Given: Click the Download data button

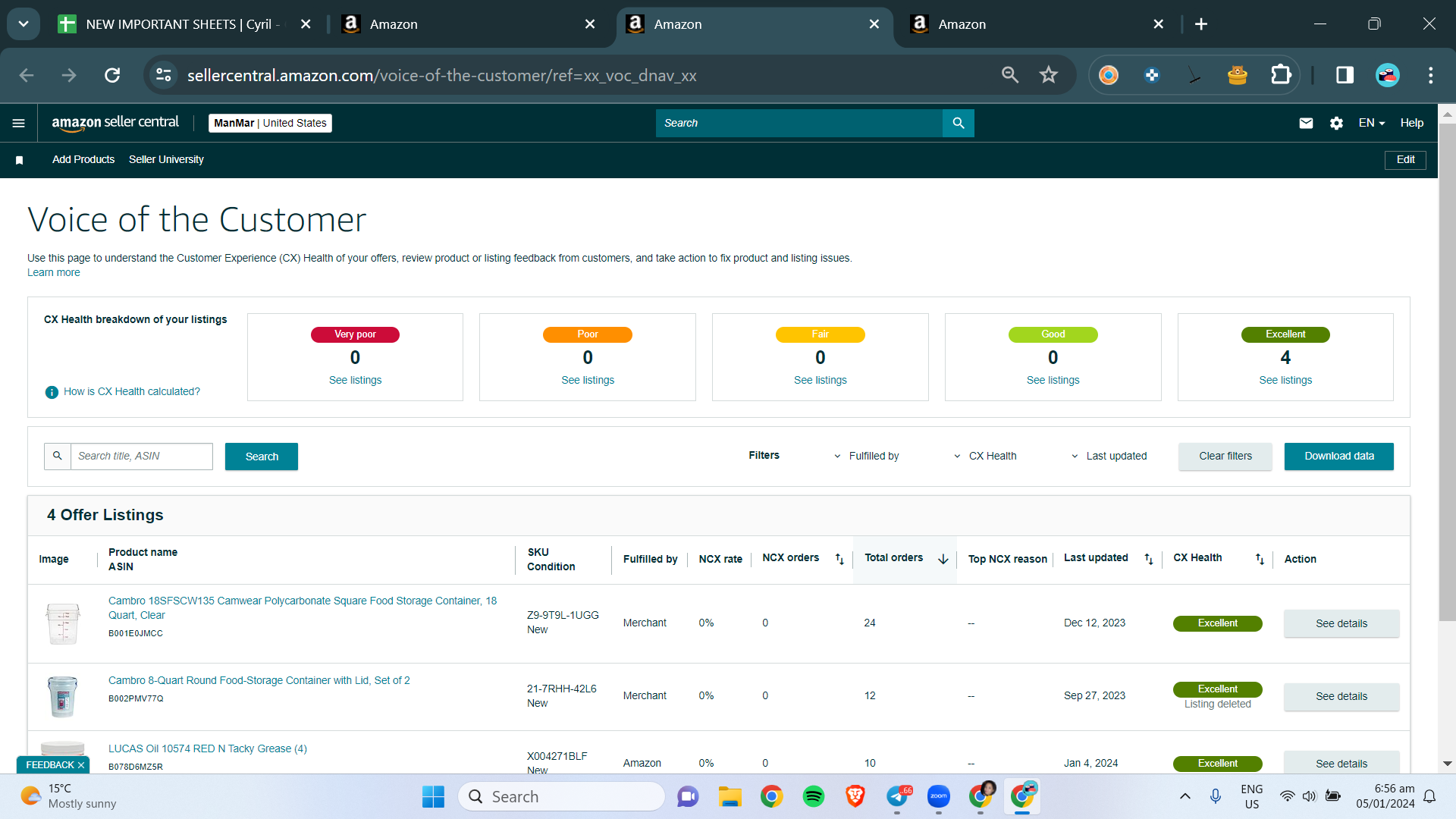Looking at the screenshot, I should pyautogui.click(x=1339, y=456).
